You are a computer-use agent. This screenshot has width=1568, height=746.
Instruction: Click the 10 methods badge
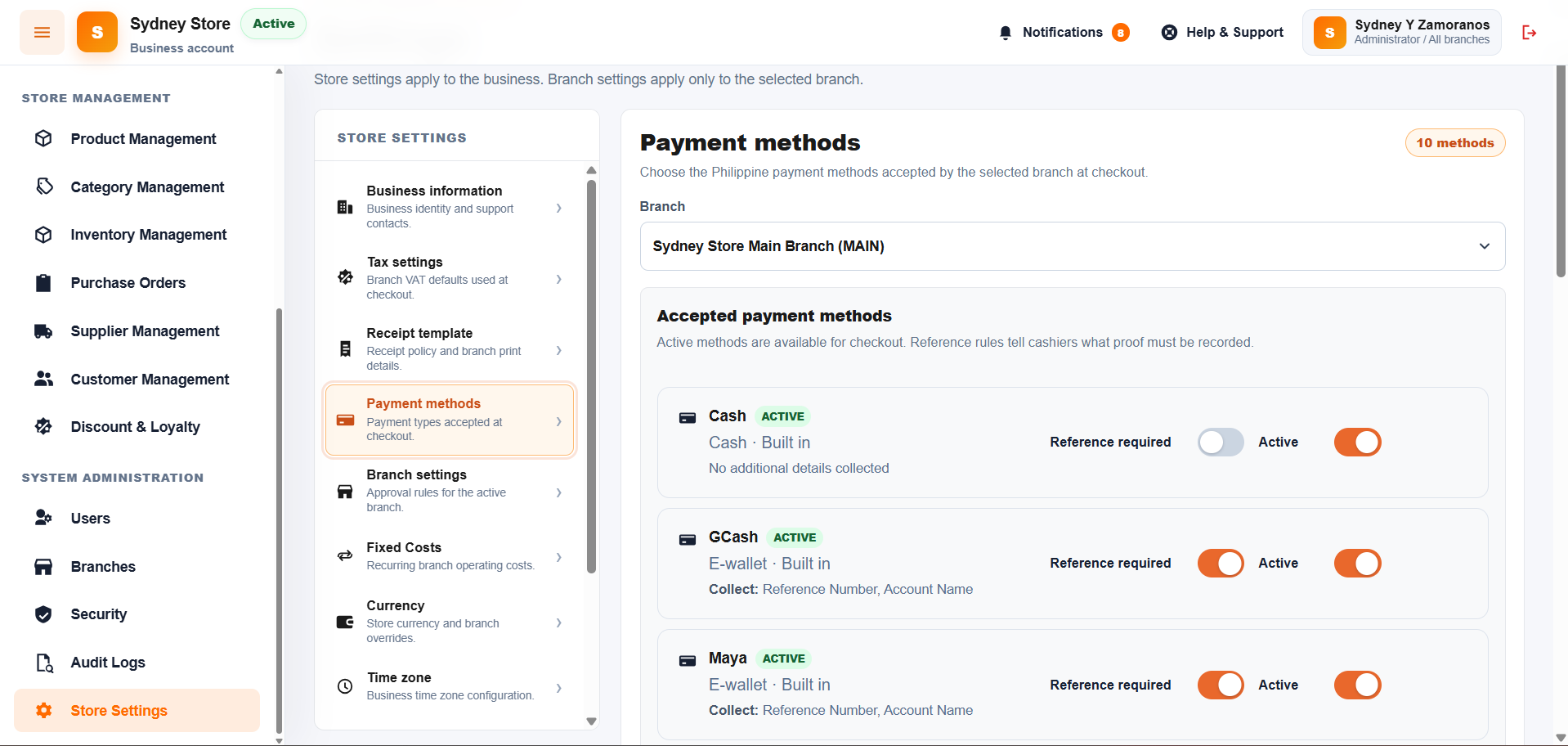click(1455, 143)
